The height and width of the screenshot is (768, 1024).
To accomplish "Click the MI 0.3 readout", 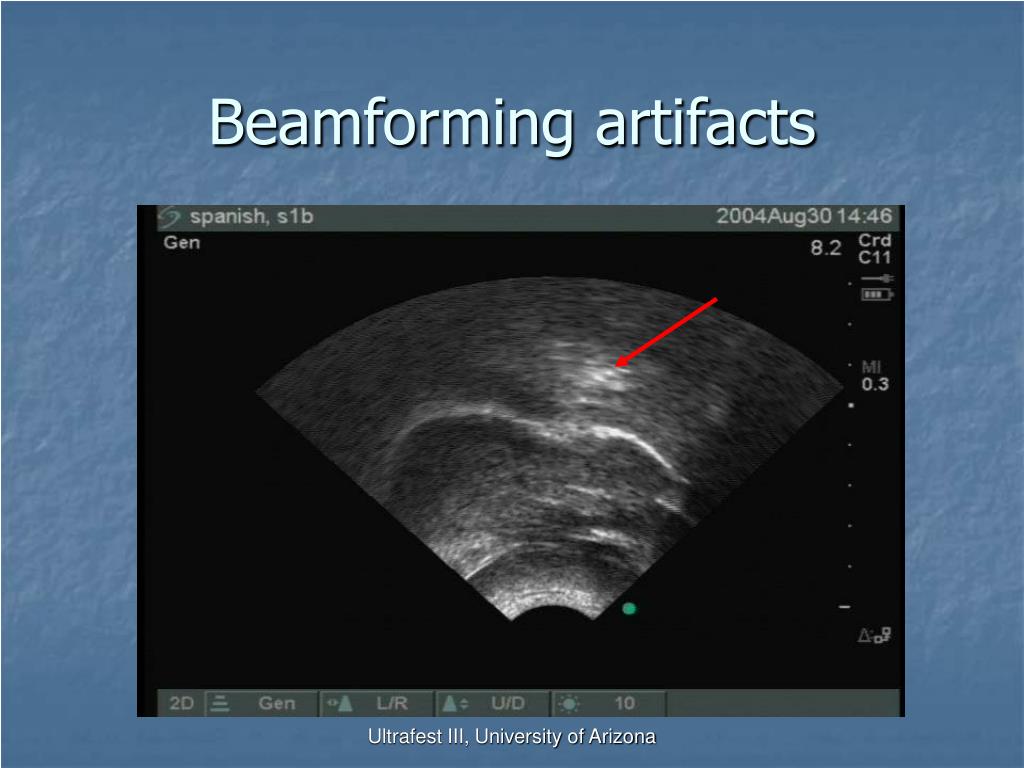I will 874,376.
